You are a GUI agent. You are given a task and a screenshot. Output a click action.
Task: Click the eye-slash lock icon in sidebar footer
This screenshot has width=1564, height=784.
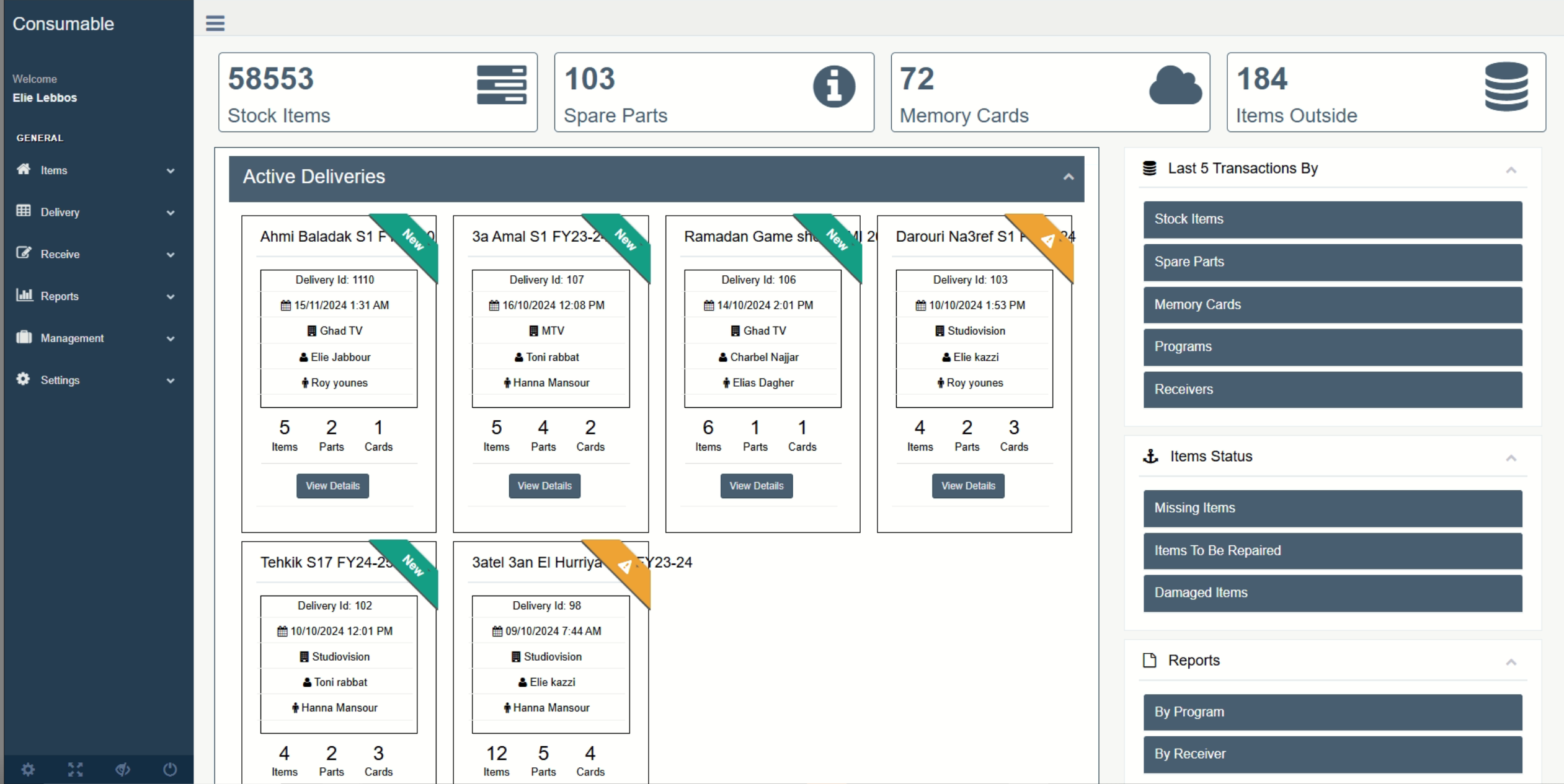[123, 769]
